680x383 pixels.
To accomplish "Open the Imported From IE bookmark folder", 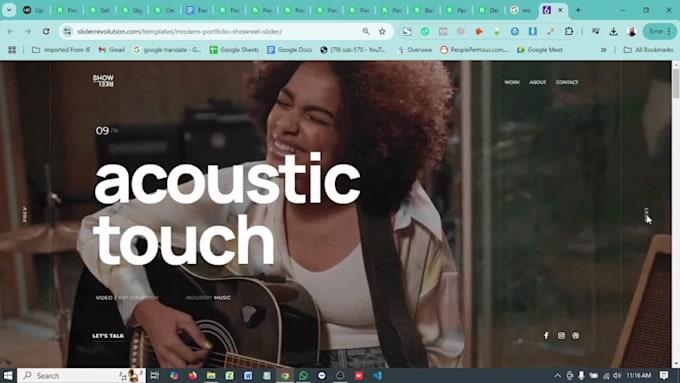I will (61, 50).
